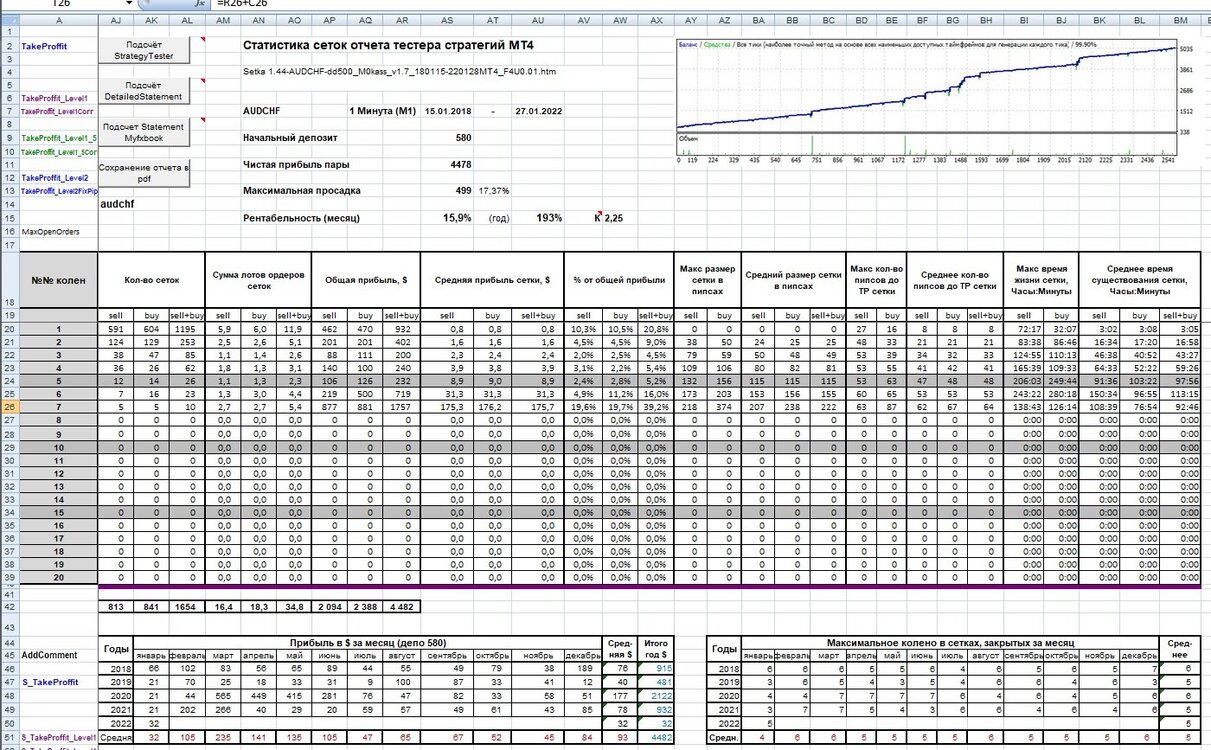Click the Setka 1.44-AUDCHF report file name
The height and width of the screenshot is (750, 1211).
click(x=400, y=72)
